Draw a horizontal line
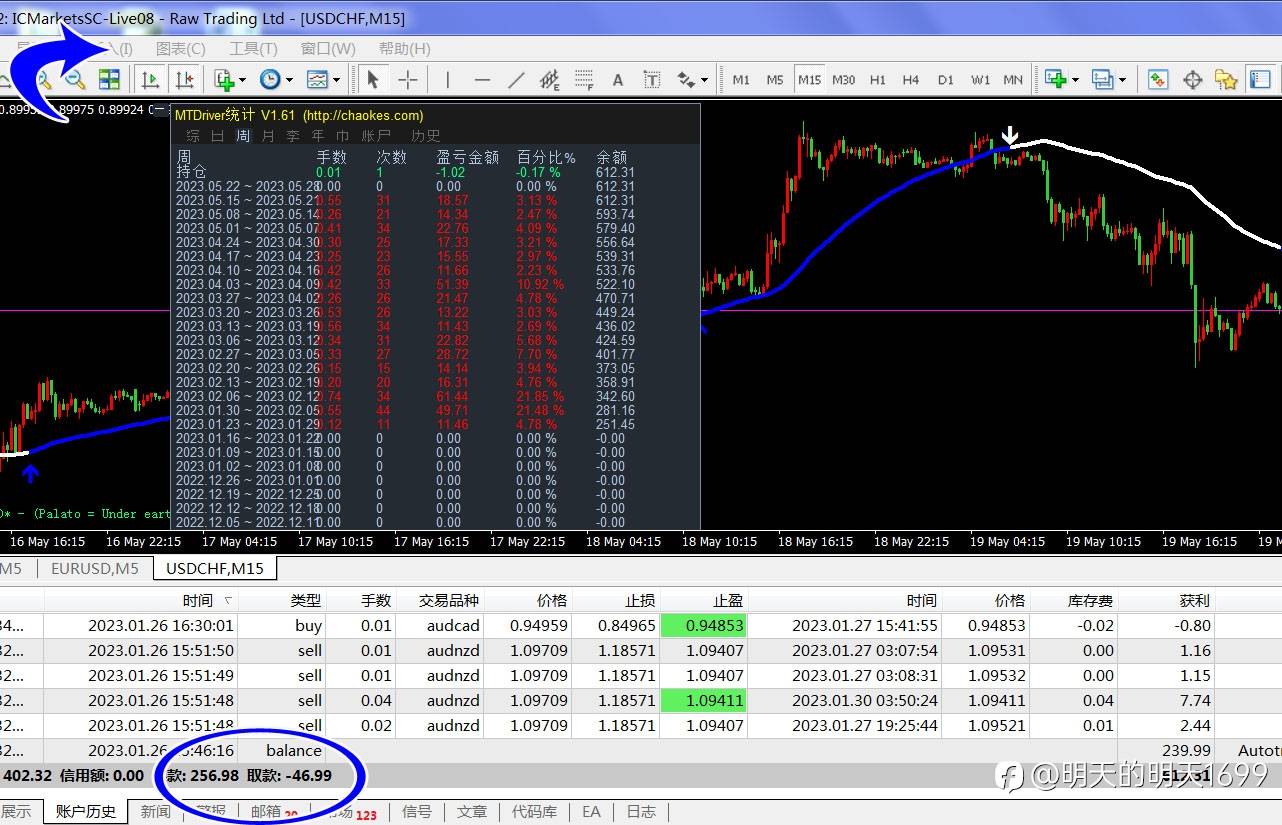Image resolution: width=1282 pixels, height=825 pixels. pos(482,80)
